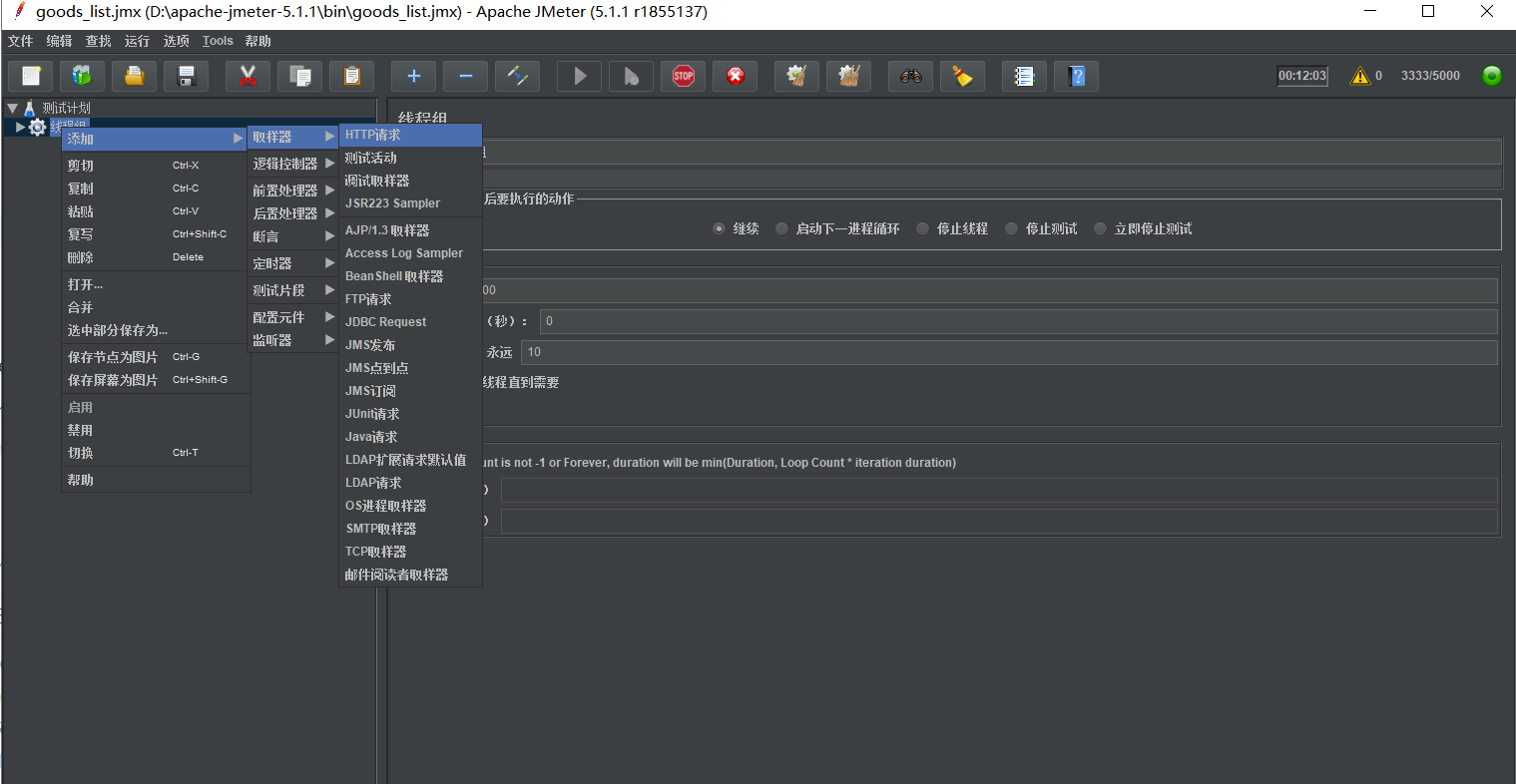Click the Help question mark toolbar icon
The image size is (1516, 784).
pyautogui.click(x=1076, y=76)
